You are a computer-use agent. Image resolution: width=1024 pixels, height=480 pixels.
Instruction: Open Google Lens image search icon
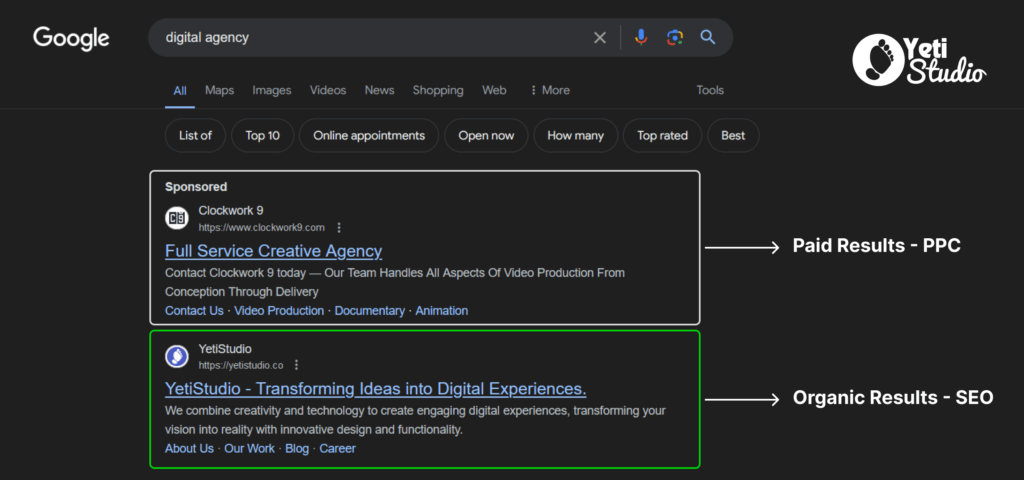pyautogui.click(x=675, y=37)
